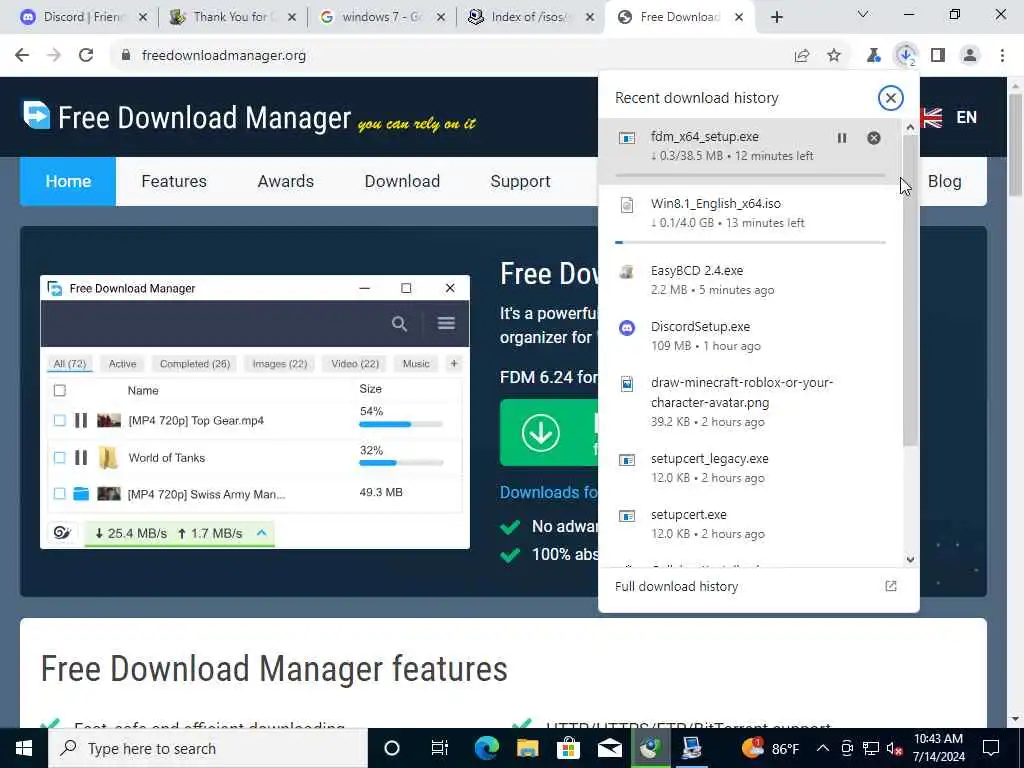Open the Chrome Labs flask icon
Image resolution: width=1024 pixels, height=768 pixels.
873,56
